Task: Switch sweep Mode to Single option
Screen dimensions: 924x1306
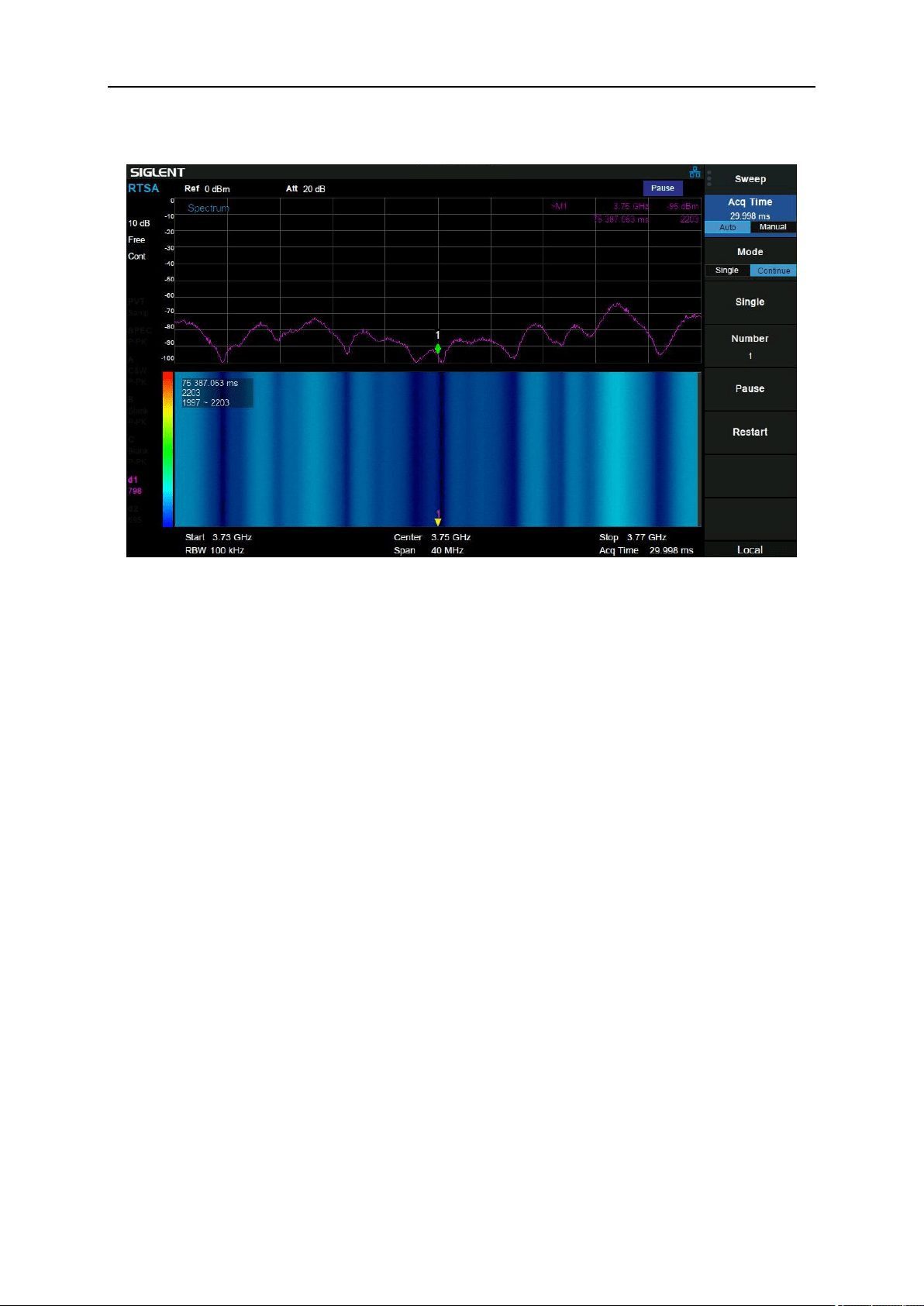Action: [x=727, y=271]
